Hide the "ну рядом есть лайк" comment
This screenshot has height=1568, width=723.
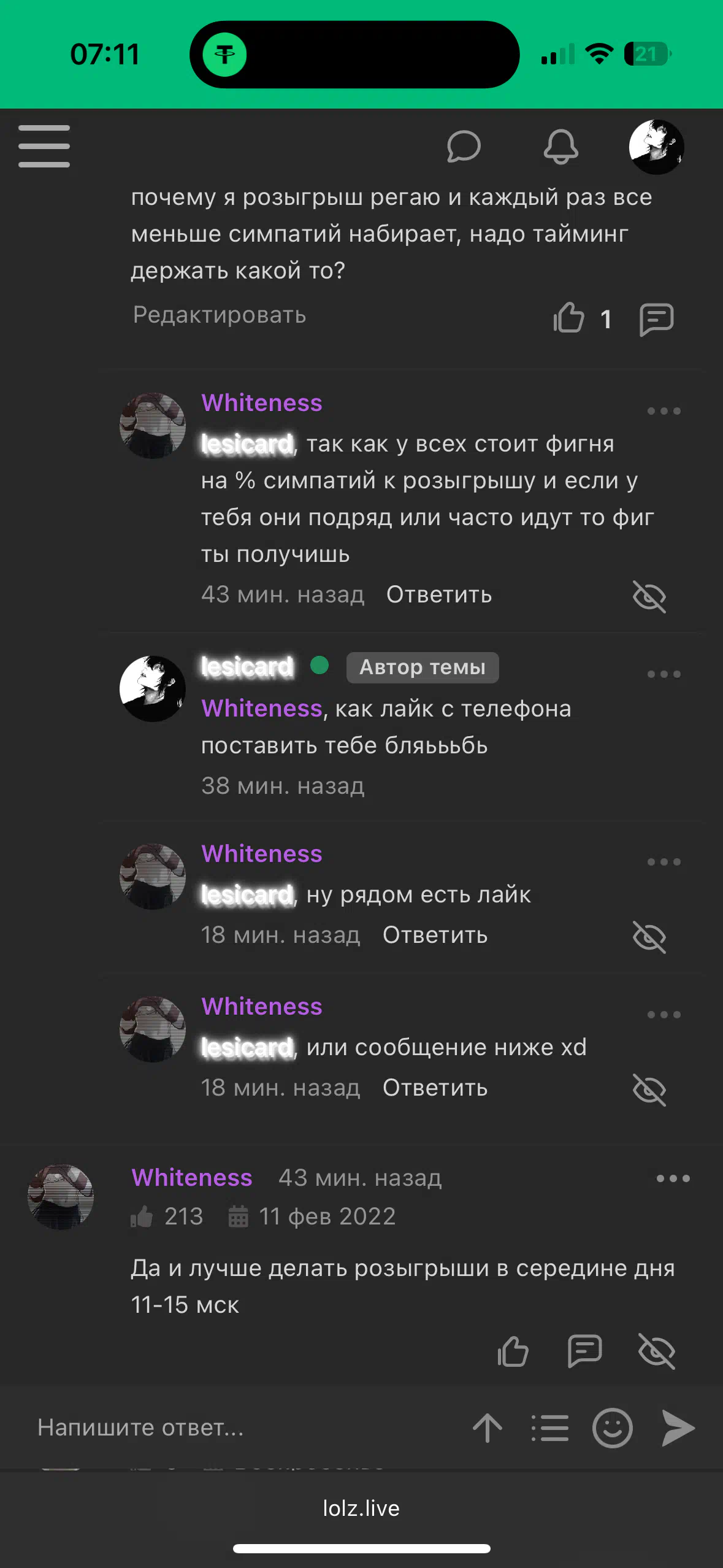(649, 937)
